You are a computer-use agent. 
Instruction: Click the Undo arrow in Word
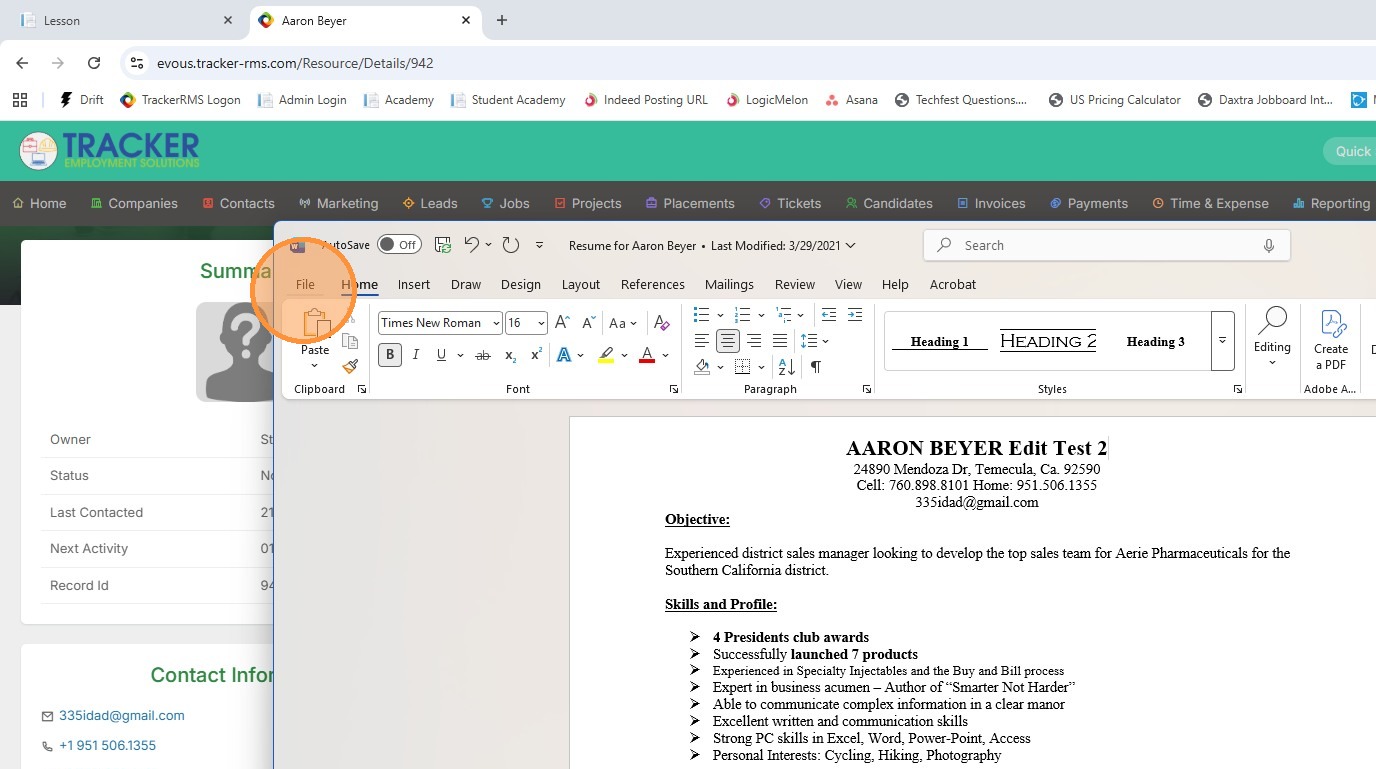tap(472, 245)
